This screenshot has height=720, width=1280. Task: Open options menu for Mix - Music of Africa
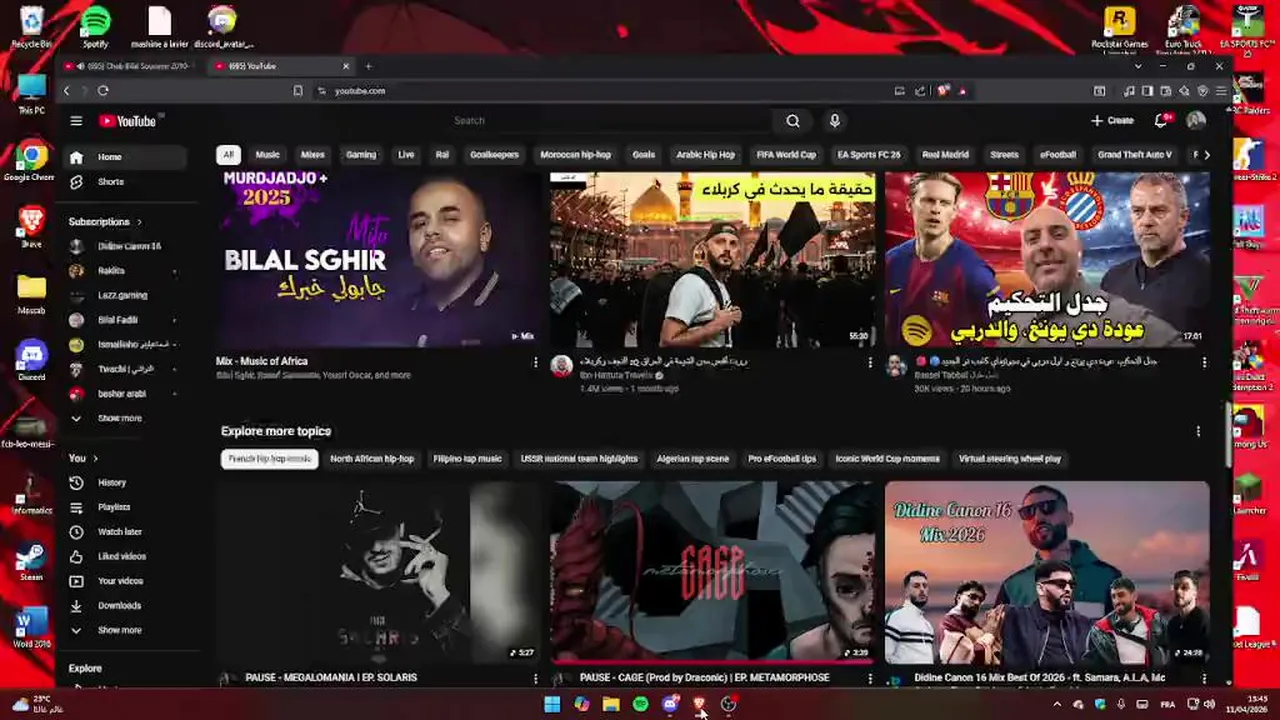click(535, 363)
